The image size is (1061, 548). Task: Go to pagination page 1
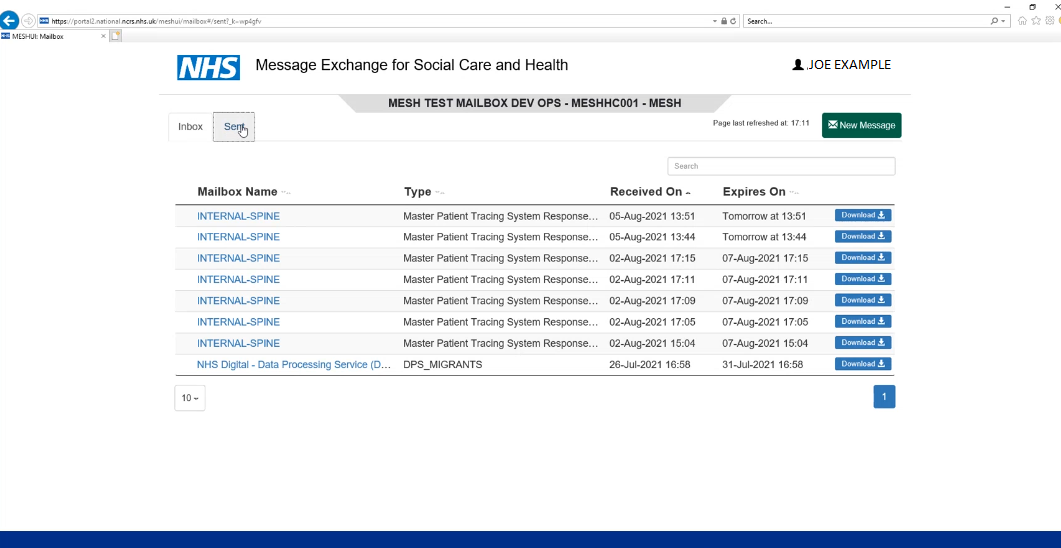click(884, 396)
